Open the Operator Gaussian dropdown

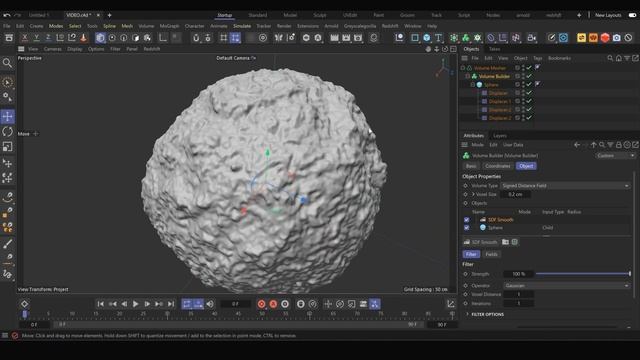(567, 285)
